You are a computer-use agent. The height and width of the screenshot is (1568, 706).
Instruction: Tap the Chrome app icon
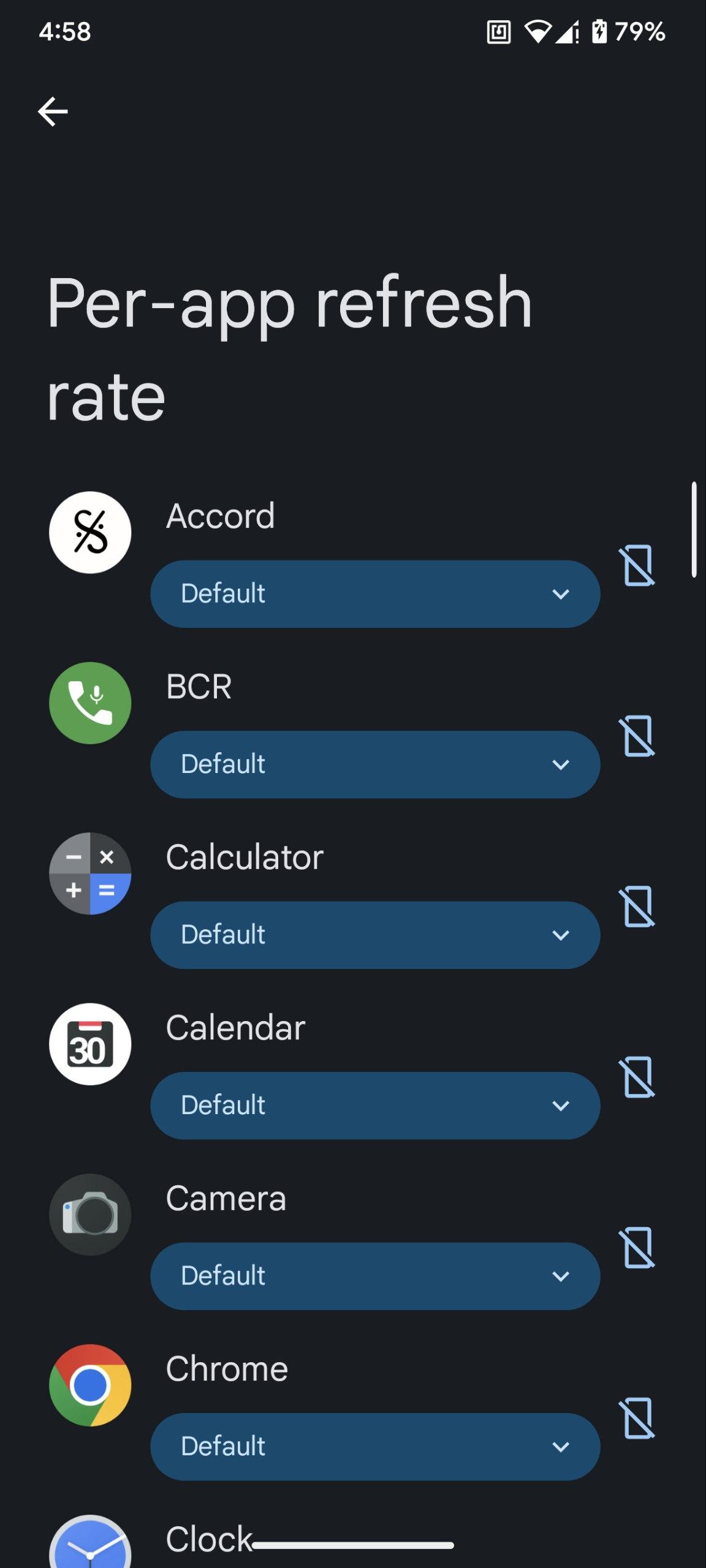coord(90,1385)
